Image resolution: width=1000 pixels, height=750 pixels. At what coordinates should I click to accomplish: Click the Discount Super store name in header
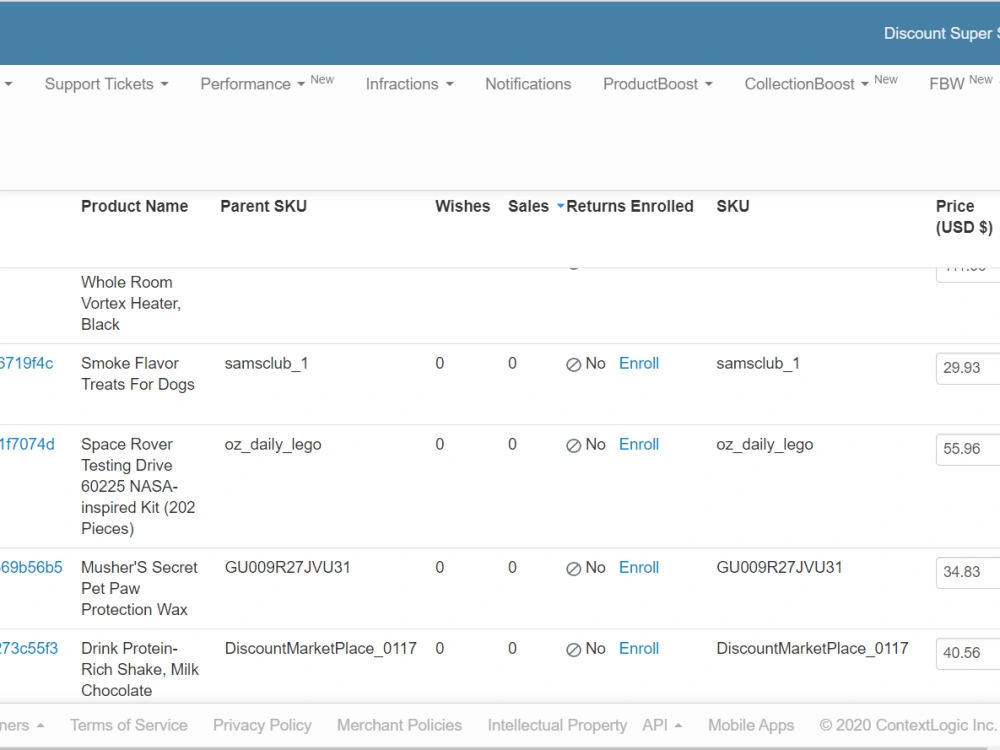click(x=941, y=33)
